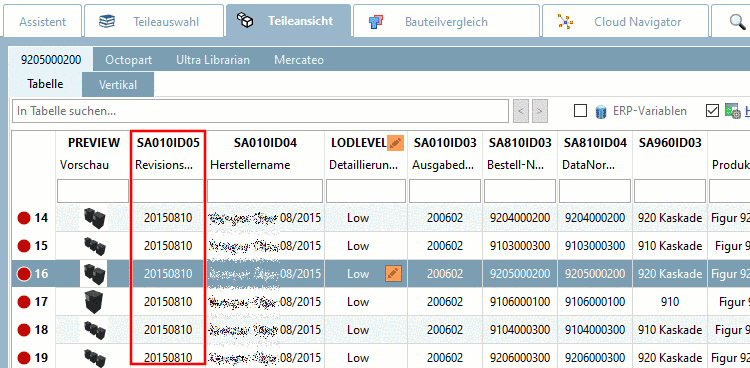Select the Tabelle view tab

[x=45, y=85]
